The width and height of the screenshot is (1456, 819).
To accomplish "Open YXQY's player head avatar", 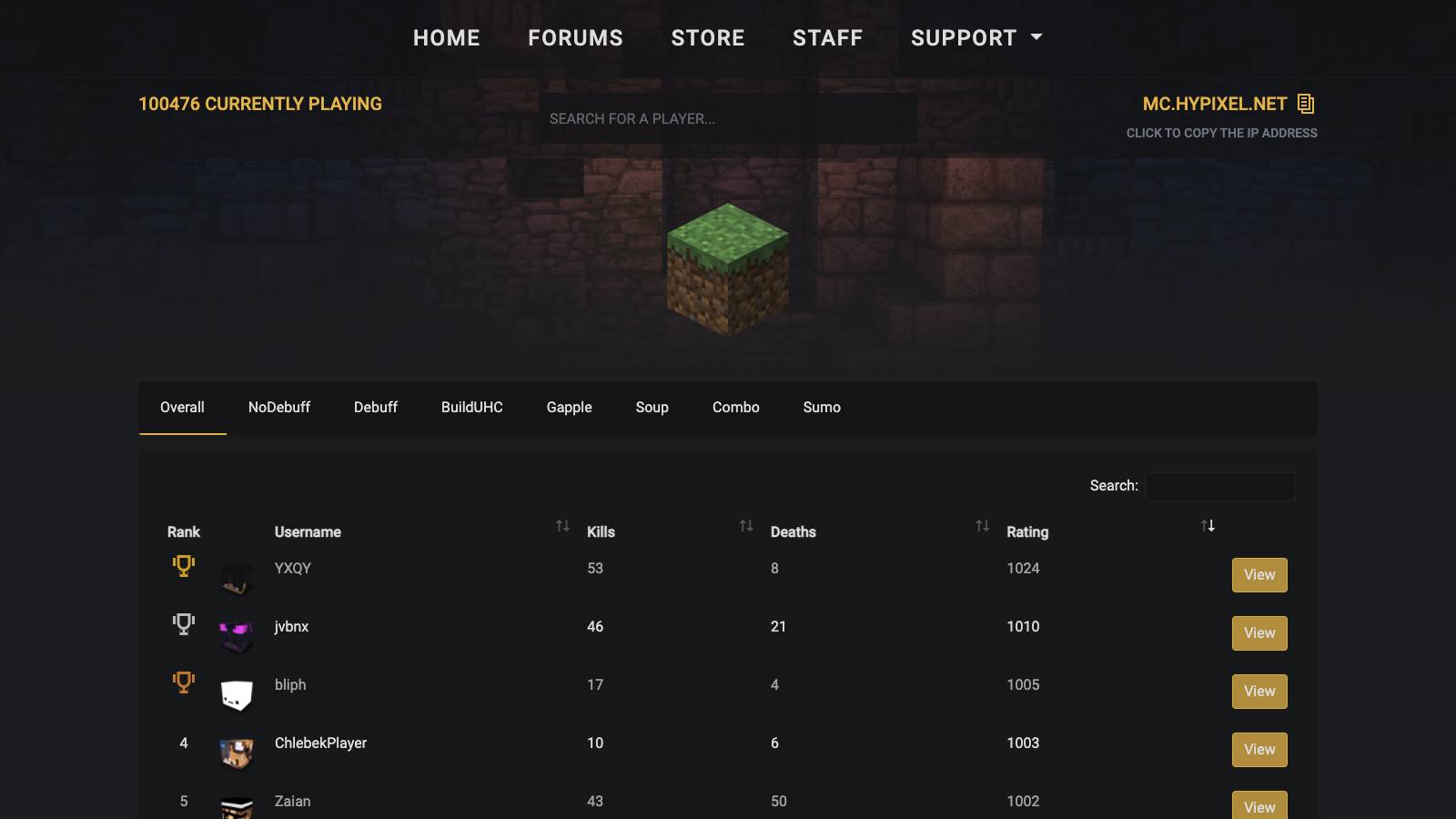I will tap(237, 579).
